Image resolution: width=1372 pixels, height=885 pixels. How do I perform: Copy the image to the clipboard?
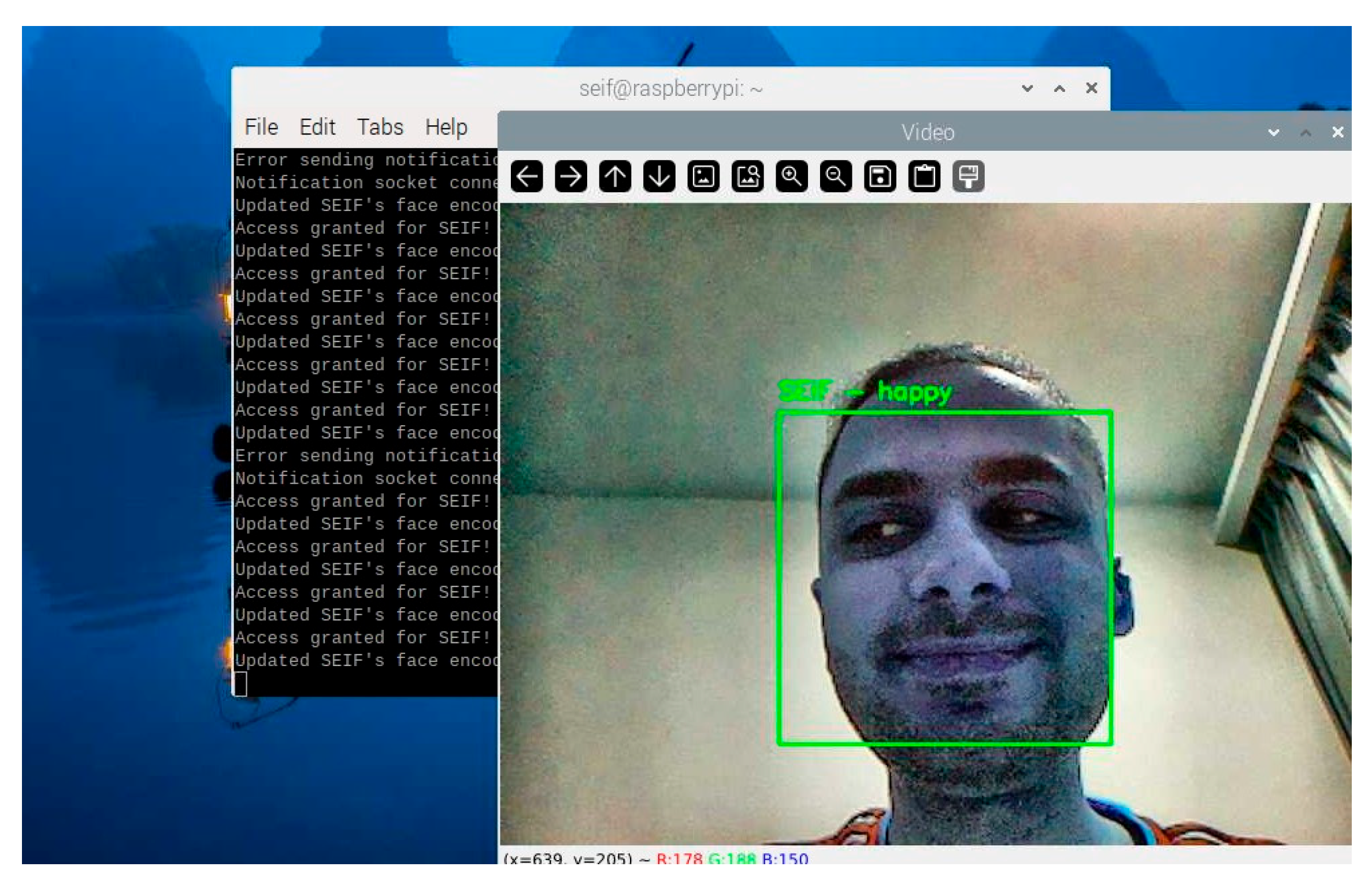[x=924, y=176]
